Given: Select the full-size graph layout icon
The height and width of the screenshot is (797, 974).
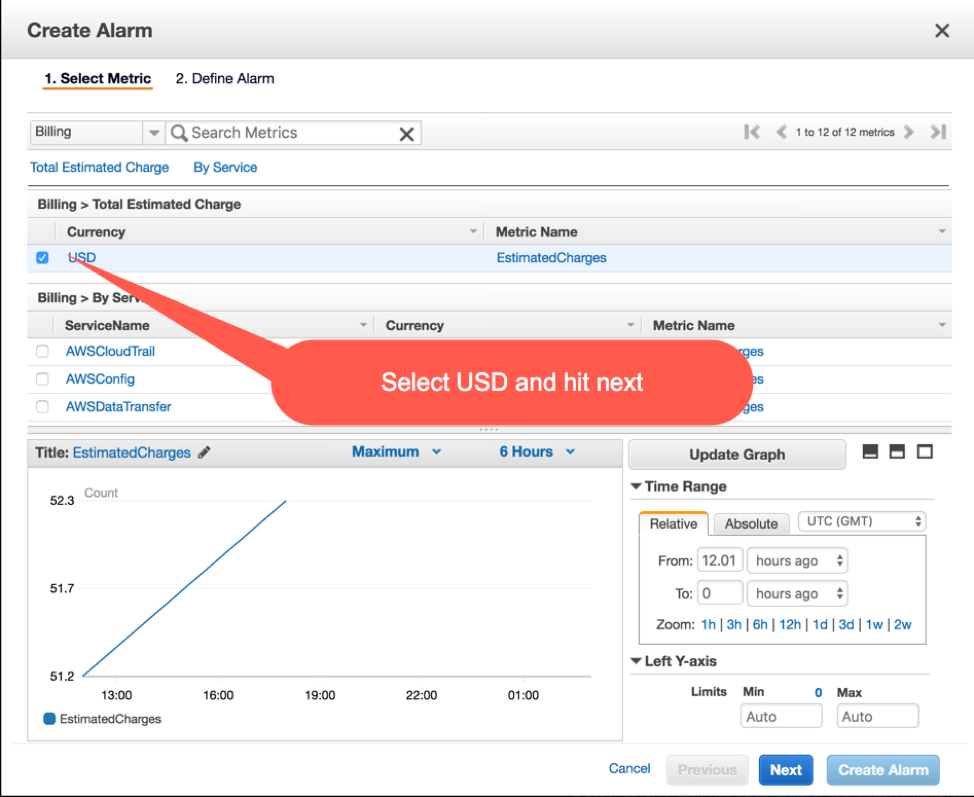Looking at the screenshot, I should [925, 452].
